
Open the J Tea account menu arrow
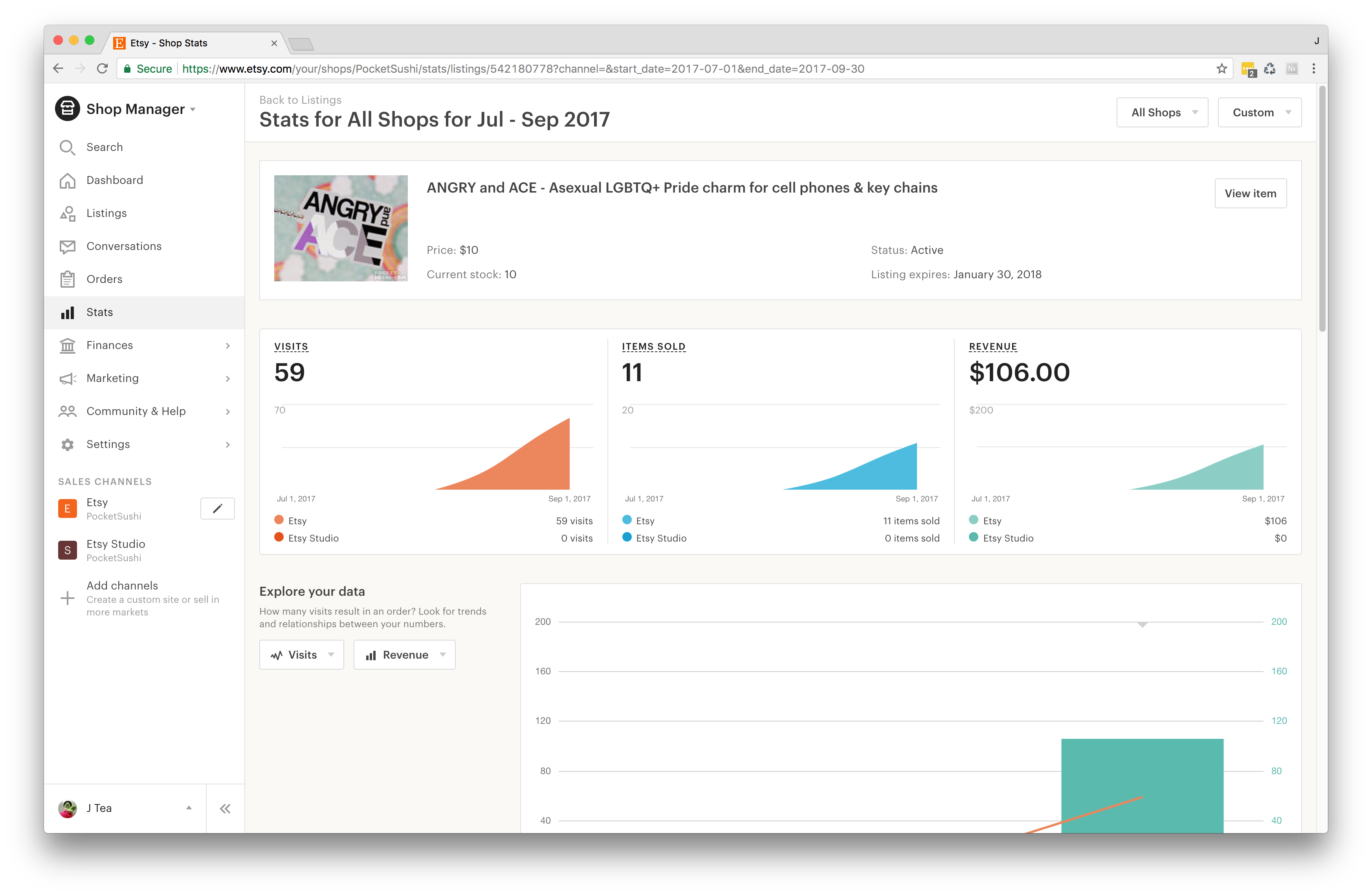tap(189, 808)
